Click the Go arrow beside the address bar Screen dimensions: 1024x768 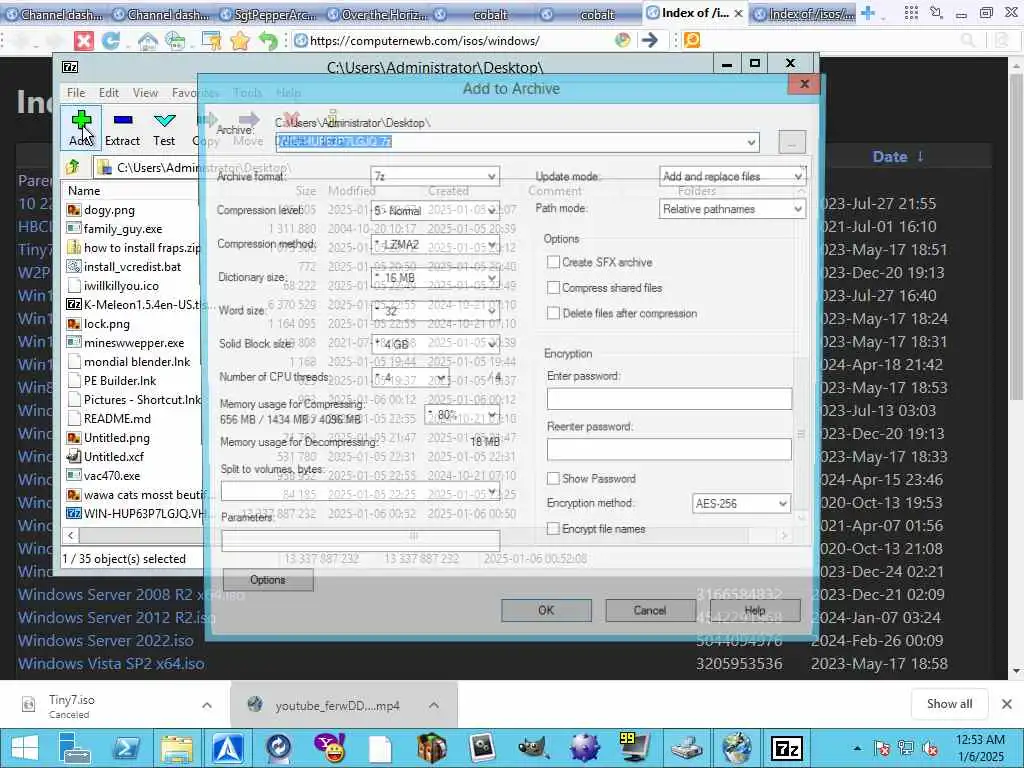(x=649, y=40)
